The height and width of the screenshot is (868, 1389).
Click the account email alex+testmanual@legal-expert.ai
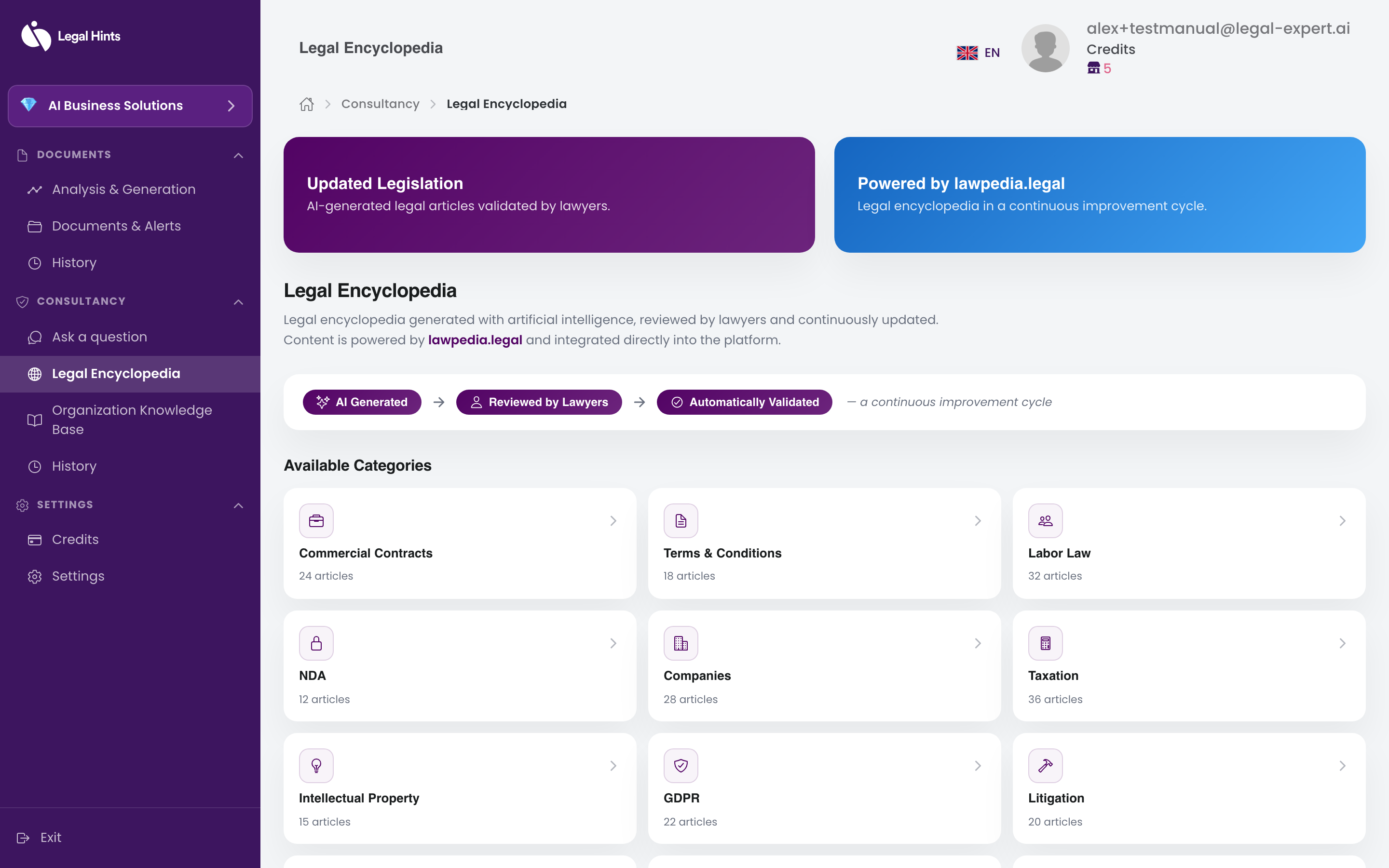(x=1218, y=28)
